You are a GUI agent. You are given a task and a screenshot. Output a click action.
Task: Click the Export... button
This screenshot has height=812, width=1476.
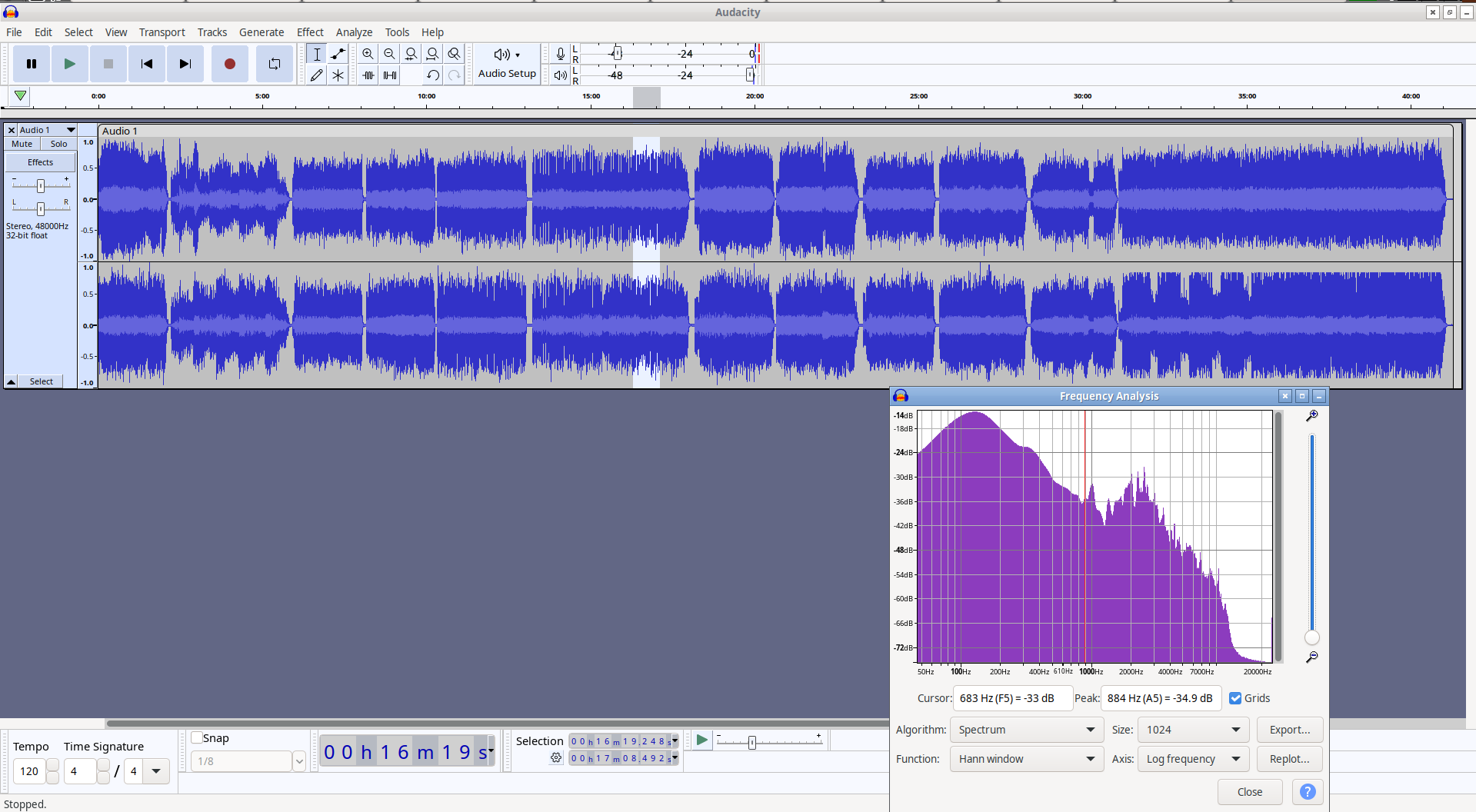[1289, 730]
